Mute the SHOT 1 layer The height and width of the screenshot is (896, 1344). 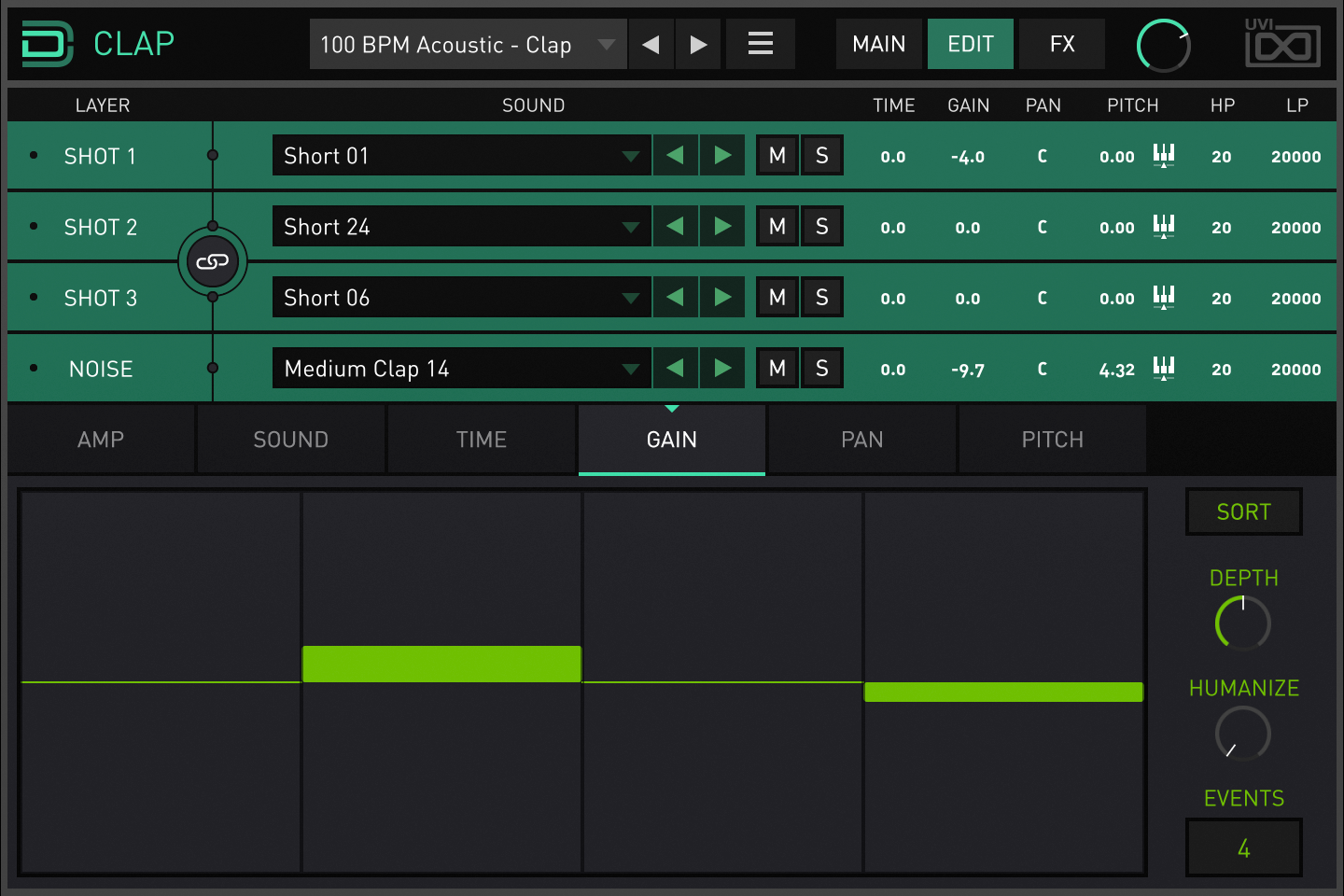(777, 156)
